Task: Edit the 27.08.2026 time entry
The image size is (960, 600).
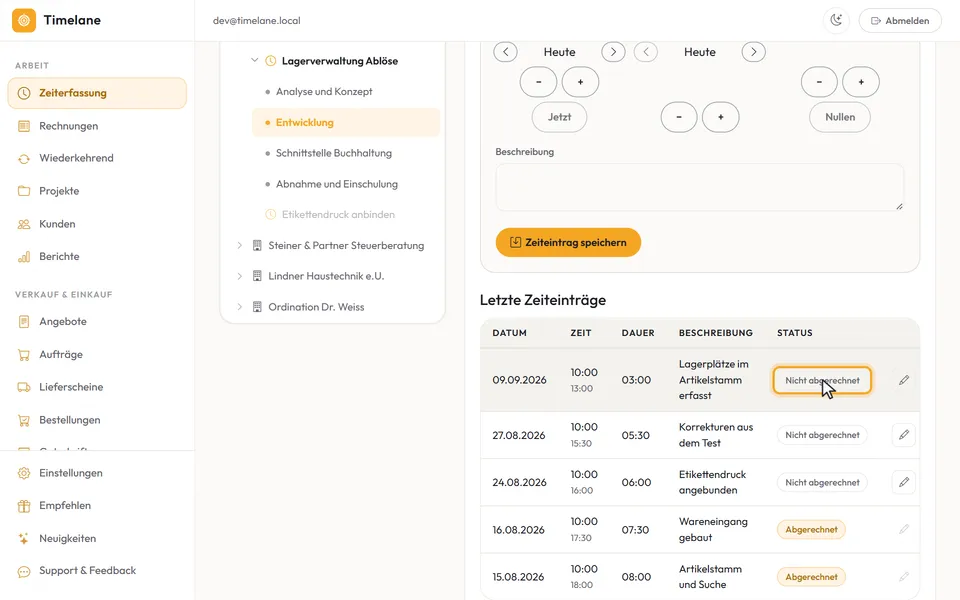Action: (x=904, y=435)
